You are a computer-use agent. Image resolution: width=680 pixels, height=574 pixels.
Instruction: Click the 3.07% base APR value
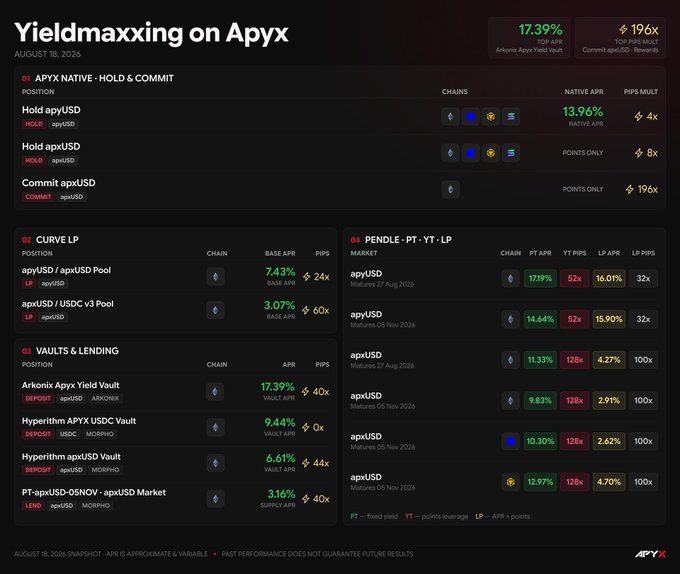[279, 305]
